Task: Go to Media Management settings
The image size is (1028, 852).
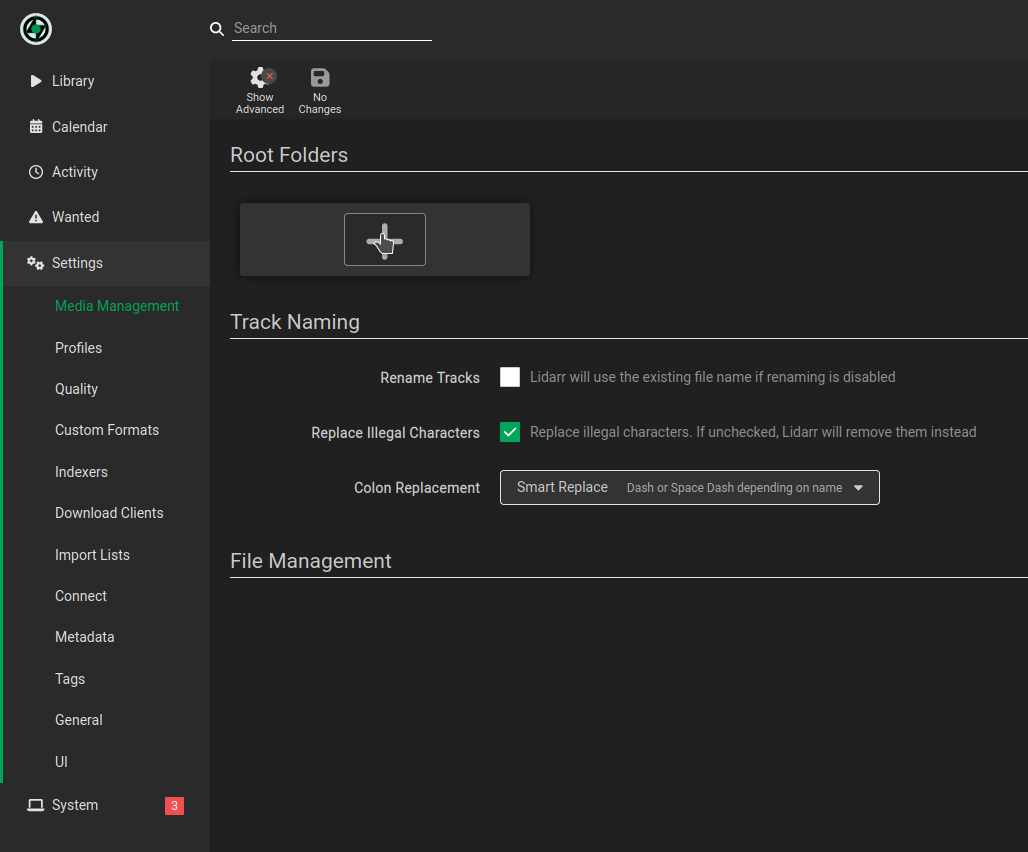Action: coord(117,306)
